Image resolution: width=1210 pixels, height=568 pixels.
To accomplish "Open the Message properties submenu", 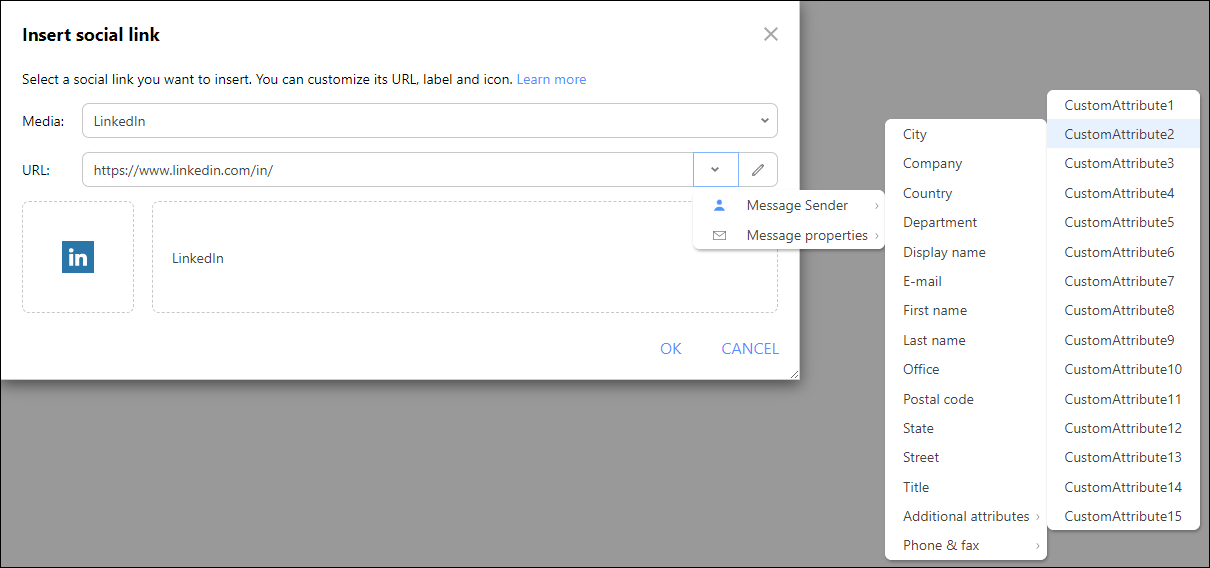I will 789,235.
